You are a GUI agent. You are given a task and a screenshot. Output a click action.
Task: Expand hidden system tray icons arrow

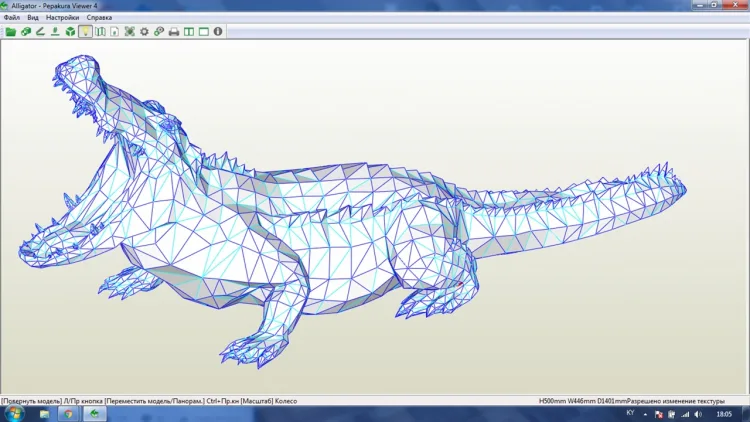tap(645, 414)
